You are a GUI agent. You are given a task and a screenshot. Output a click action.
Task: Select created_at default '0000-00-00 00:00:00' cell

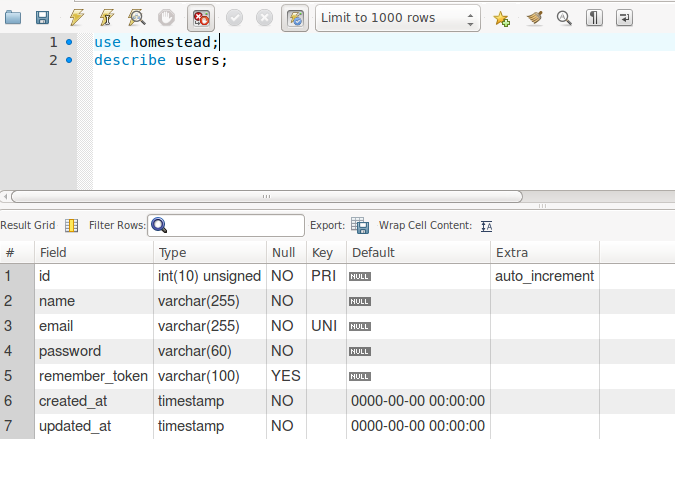(x=418, y=401)
